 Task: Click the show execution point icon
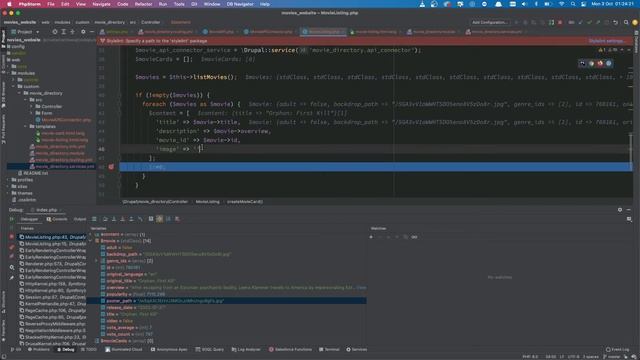click(94, 219)
